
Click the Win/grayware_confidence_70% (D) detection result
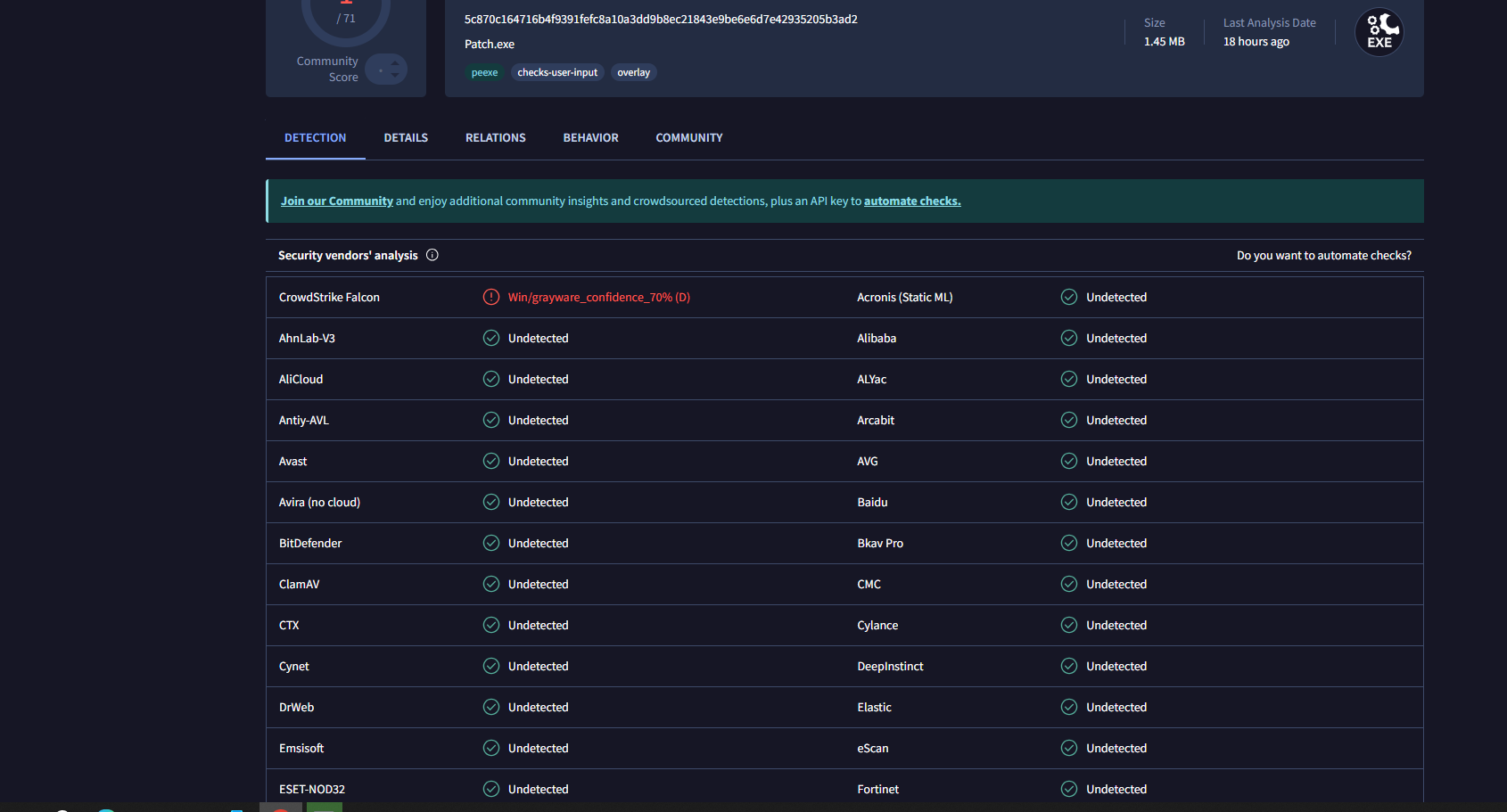pos(599,298)
